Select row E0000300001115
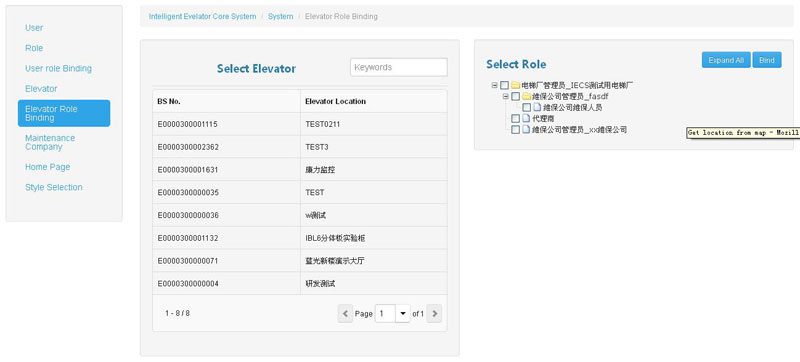 pyautogui.click(x=300, y=124)
